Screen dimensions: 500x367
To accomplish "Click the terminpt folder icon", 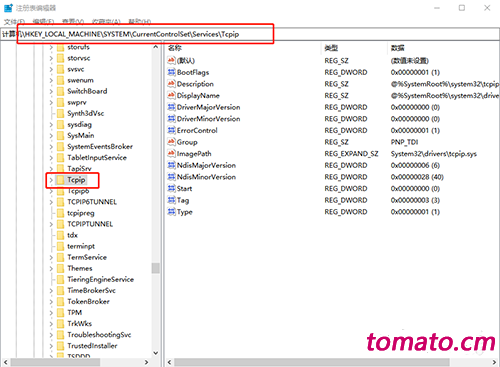I will tap(60, 246).
